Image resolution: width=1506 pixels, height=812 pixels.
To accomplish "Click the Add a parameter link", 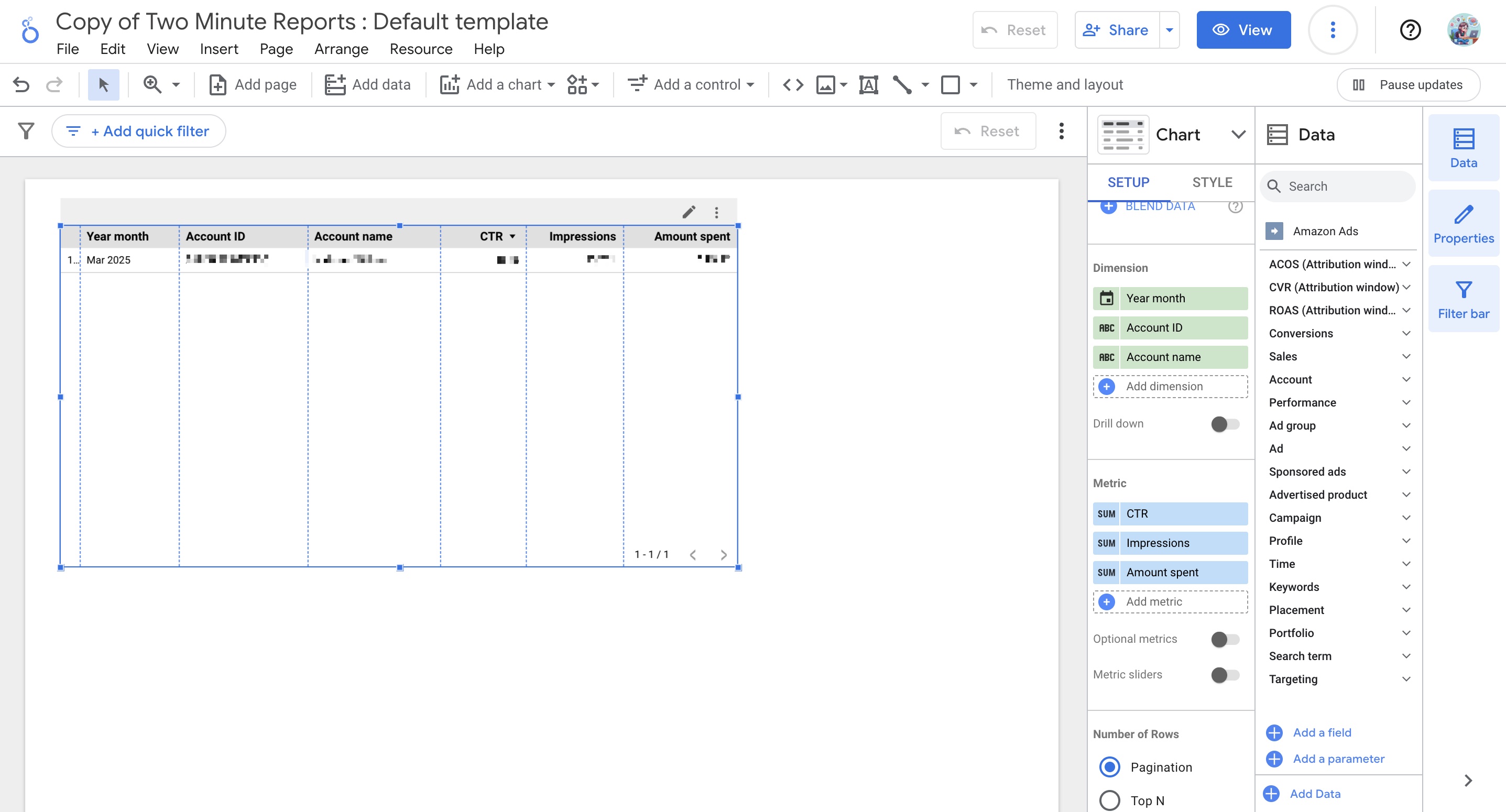I will 1338,759.
